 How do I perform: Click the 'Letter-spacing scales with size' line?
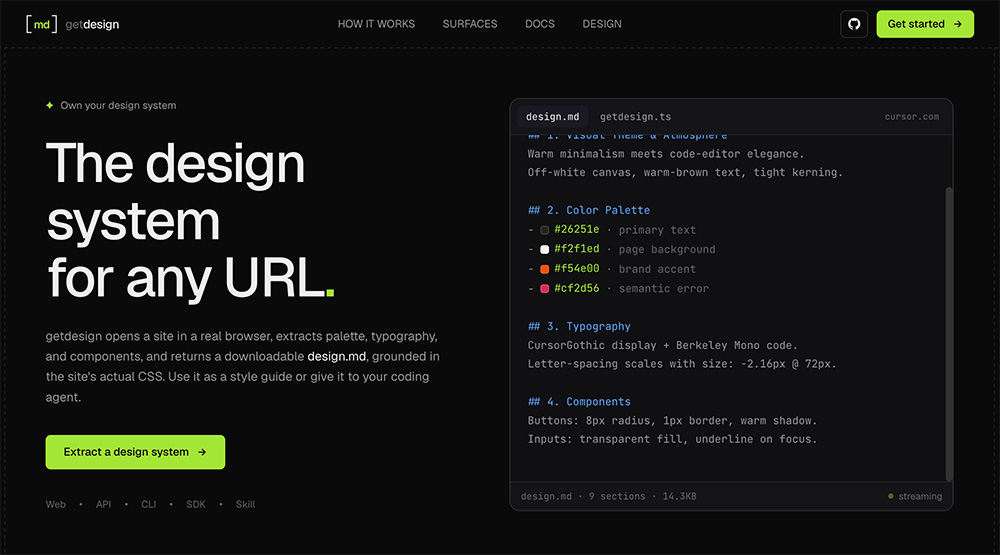(x=682, y=364)
